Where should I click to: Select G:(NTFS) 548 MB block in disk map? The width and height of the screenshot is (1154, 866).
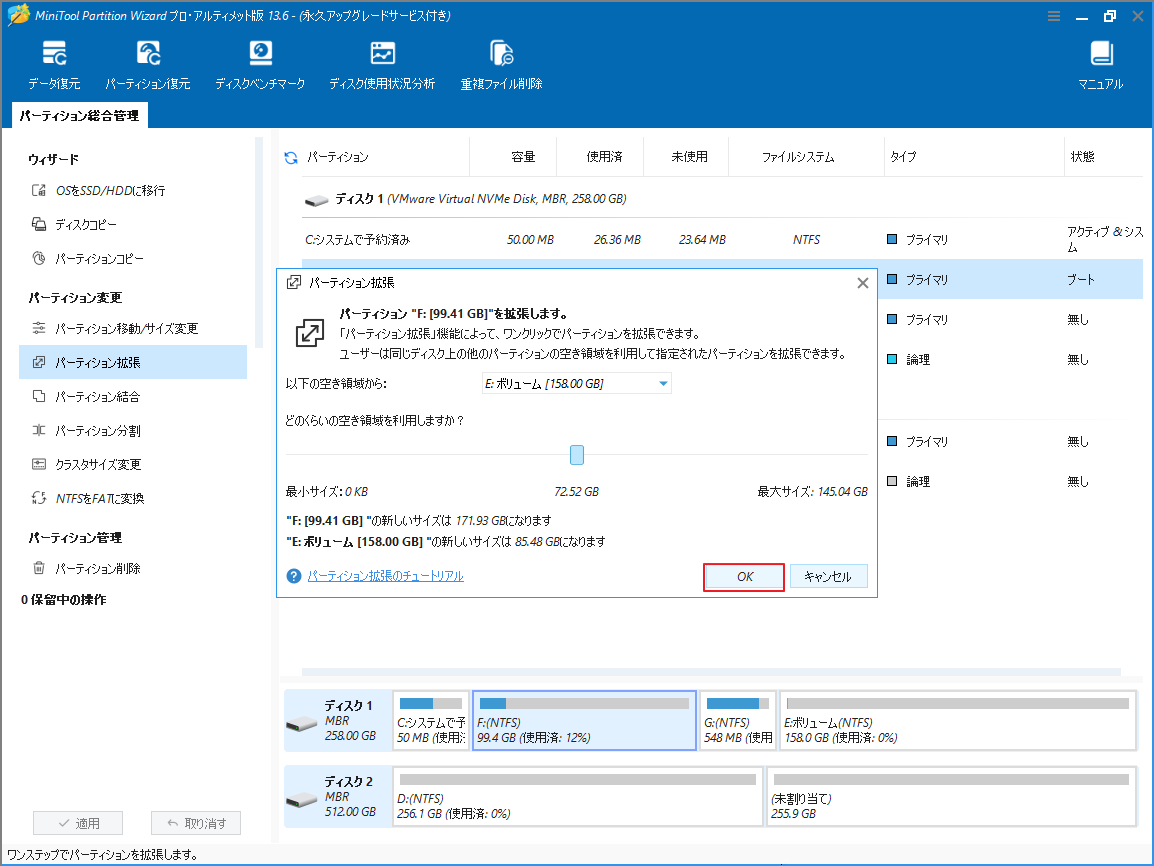pos(737,720)
